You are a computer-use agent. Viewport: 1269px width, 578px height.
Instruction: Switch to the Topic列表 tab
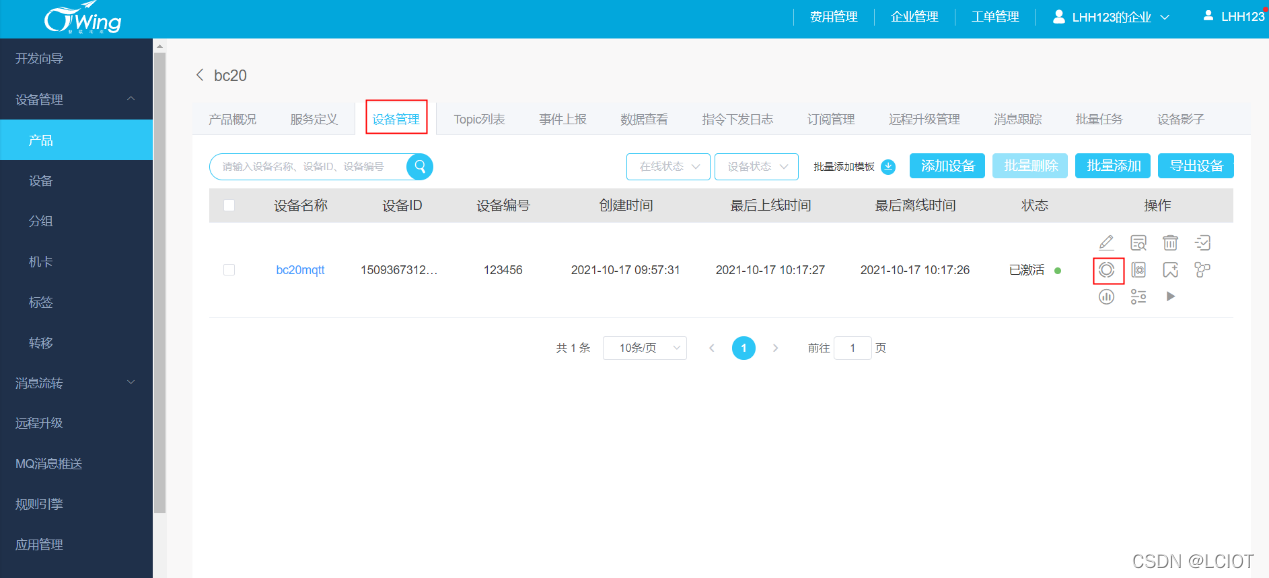coord(477,118)
